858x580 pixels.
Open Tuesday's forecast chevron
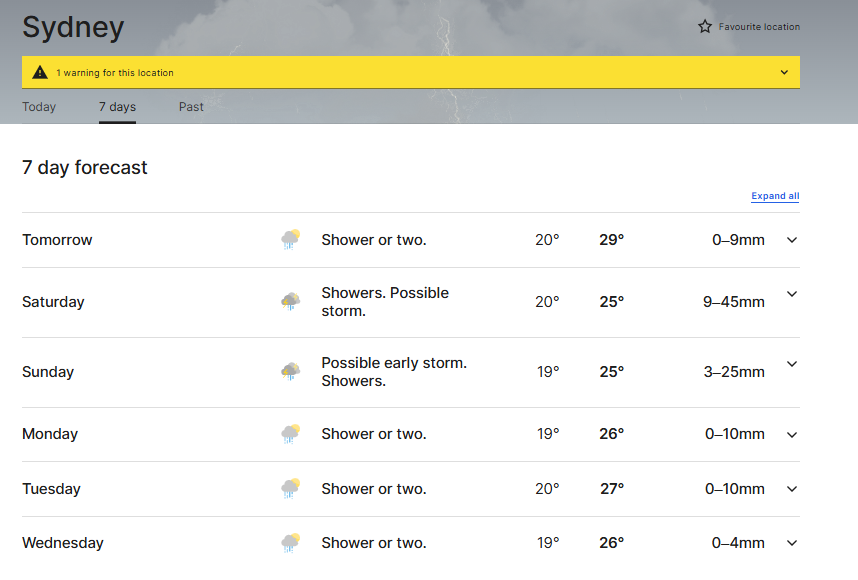click(792, 489)
